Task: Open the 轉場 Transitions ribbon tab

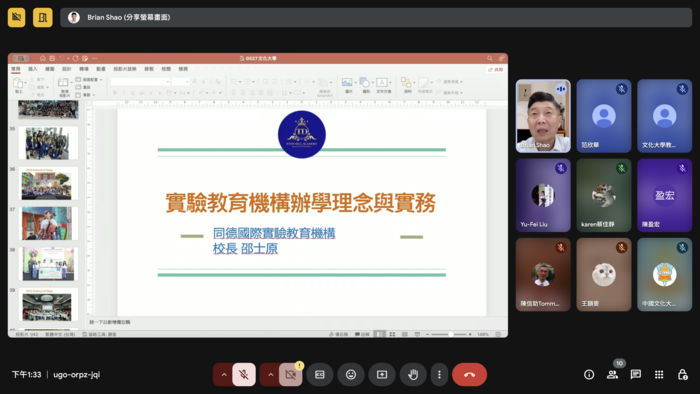Action: (x=83, y=69)
